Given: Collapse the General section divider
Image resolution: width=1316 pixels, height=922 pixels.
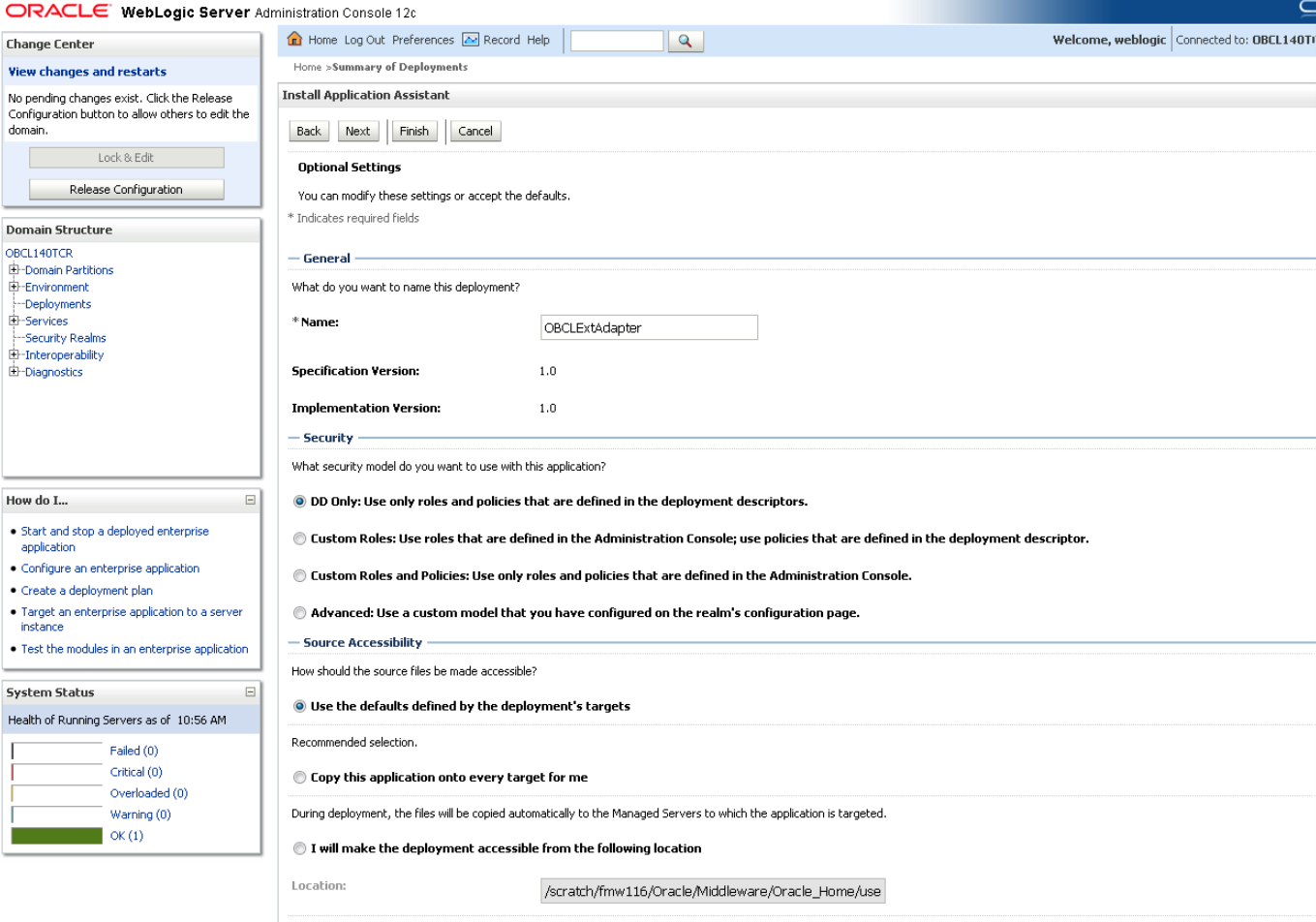Looking at the screenshot, I should coord(295,258).
